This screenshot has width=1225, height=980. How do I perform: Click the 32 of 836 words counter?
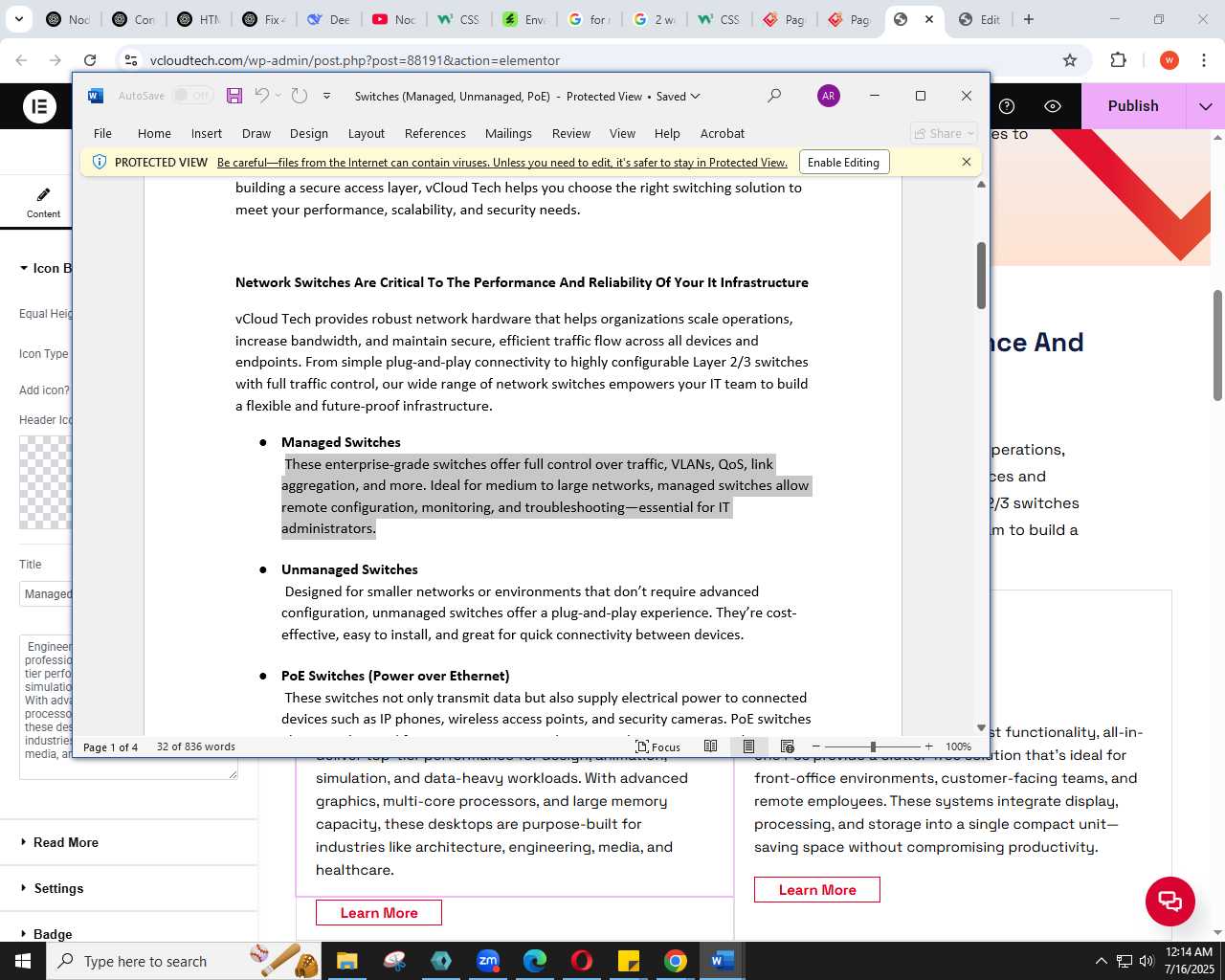(196, 746)
